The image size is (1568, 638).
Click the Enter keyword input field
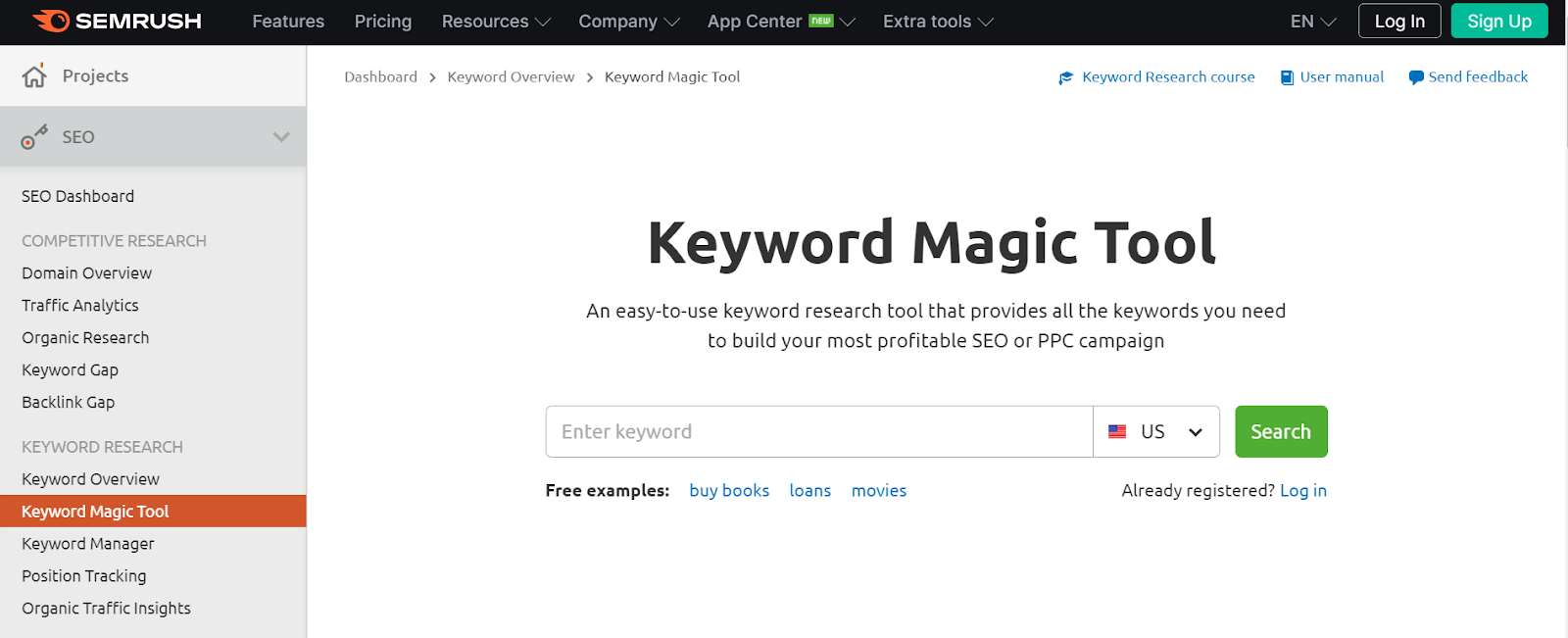[819, 432]
